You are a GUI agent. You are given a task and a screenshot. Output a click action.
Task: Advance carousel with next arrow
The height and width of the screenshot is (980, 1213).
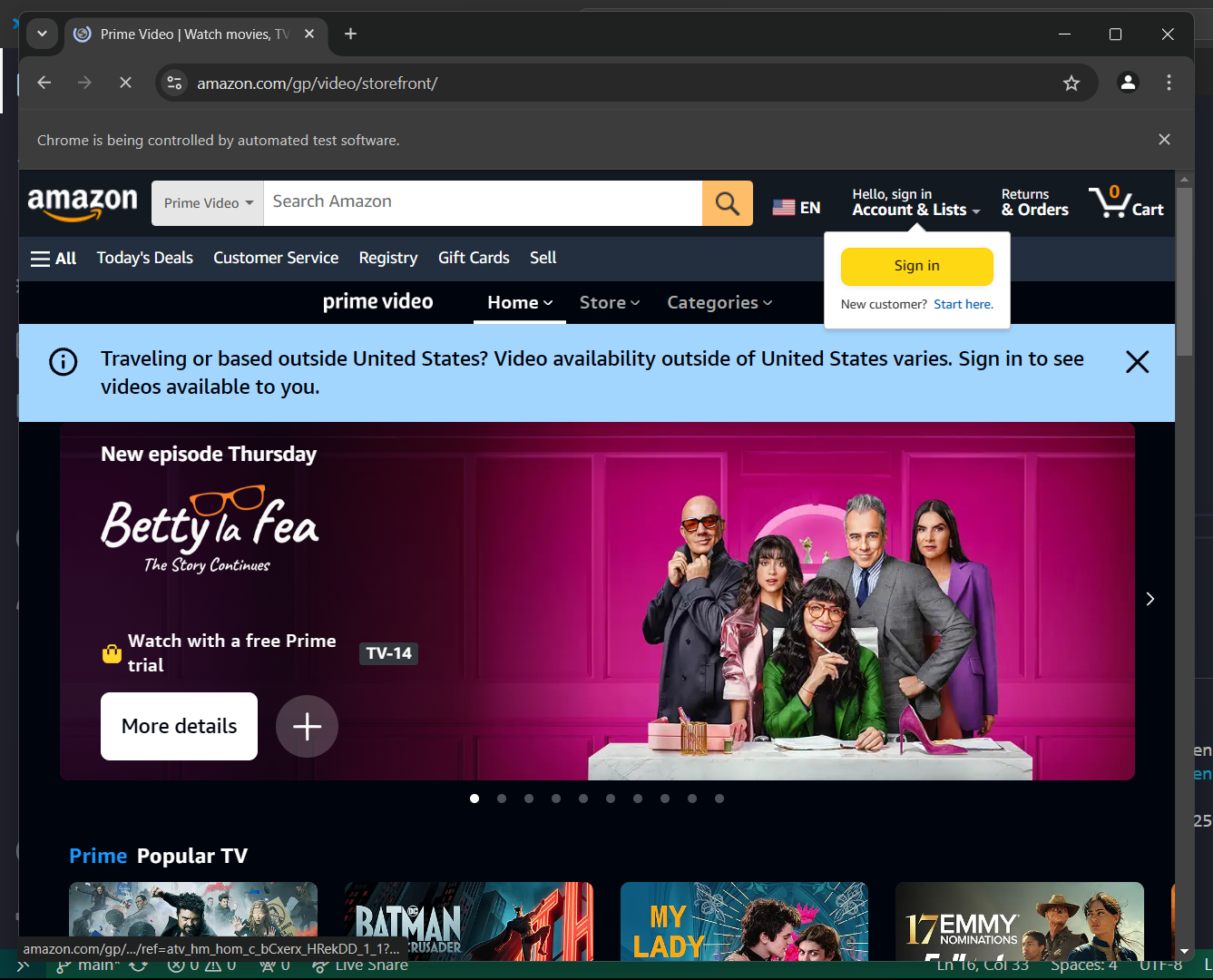1149,599
